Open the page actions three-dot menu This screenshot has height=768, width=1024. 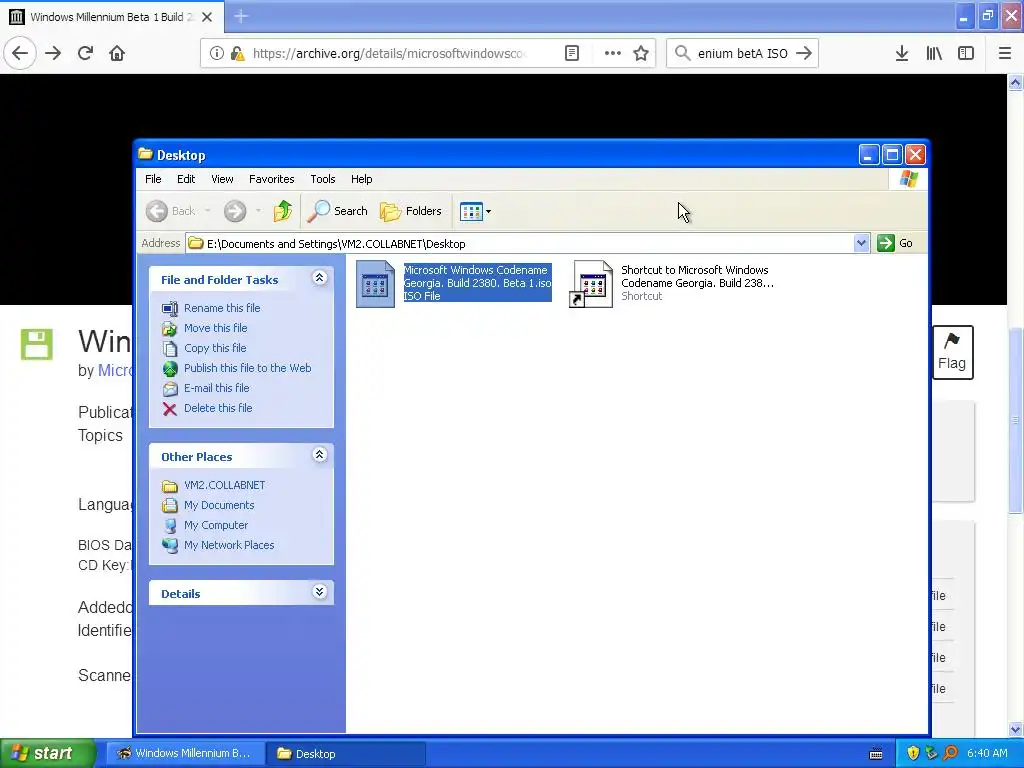pos(613,53)
